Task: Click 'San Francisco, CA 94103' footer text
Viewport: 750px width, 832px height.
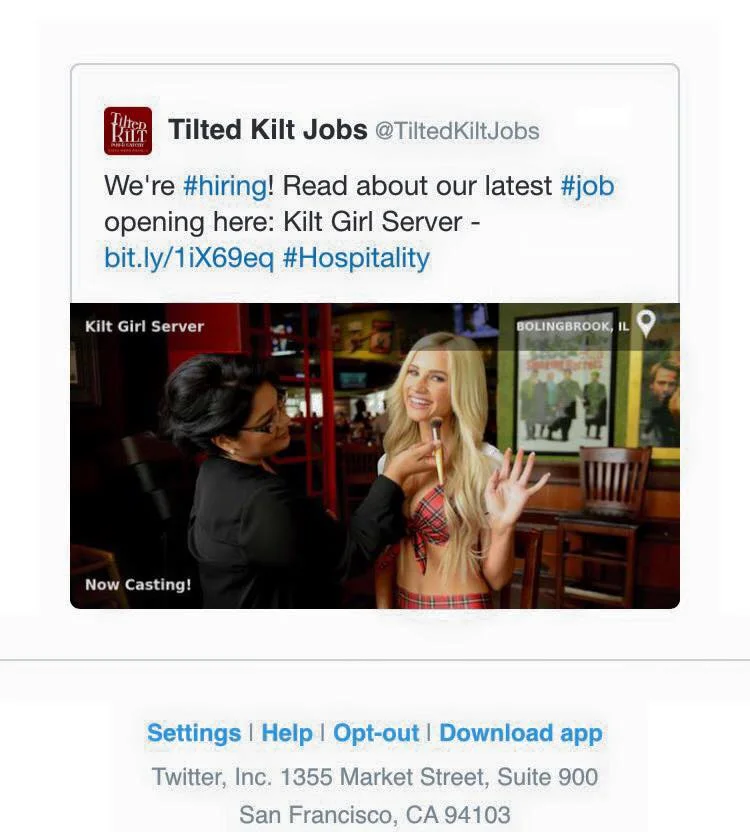Action: click(375, 814)
